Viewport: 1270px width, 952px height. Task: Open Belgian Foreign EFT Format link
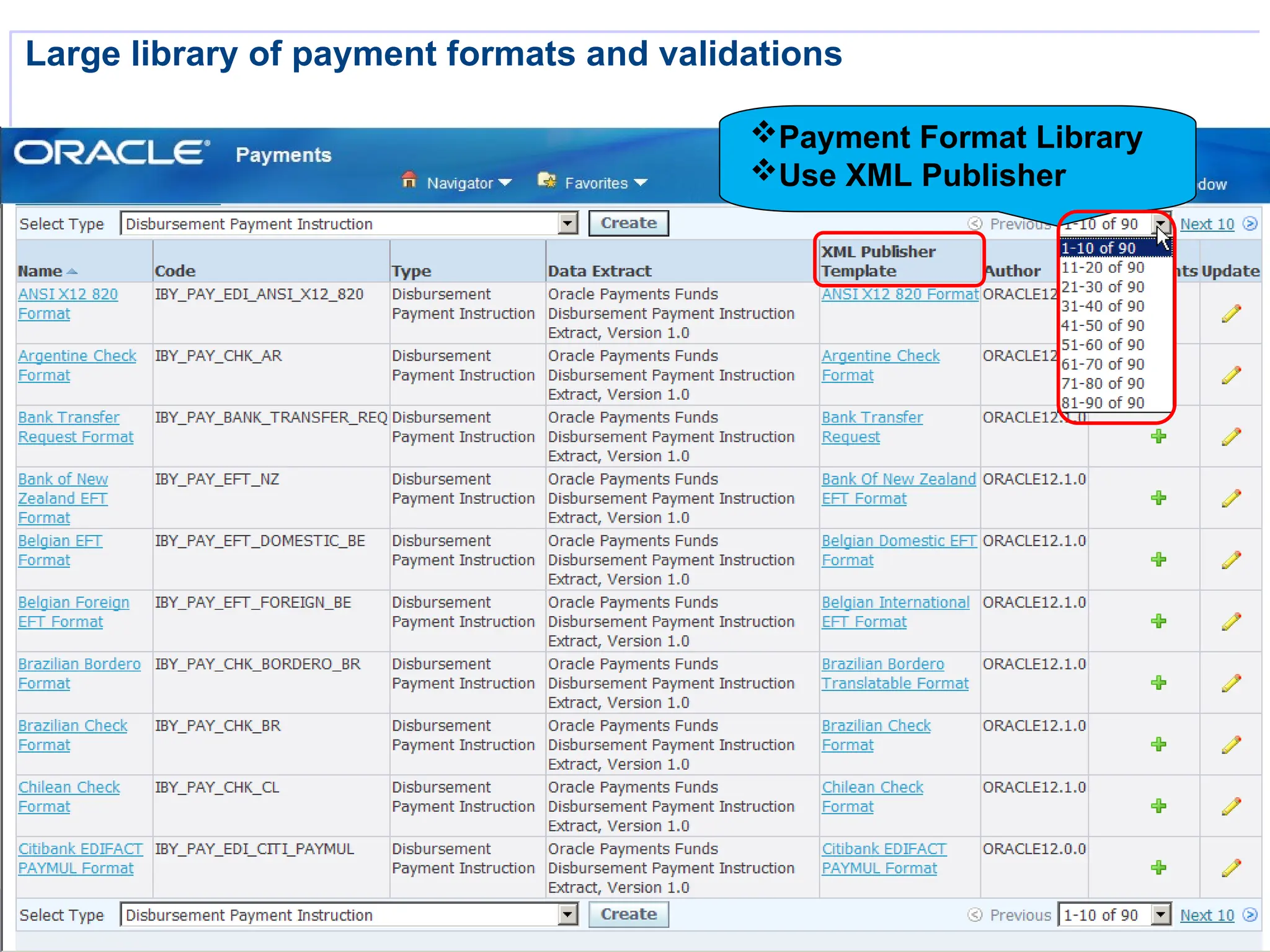point(73,612)
